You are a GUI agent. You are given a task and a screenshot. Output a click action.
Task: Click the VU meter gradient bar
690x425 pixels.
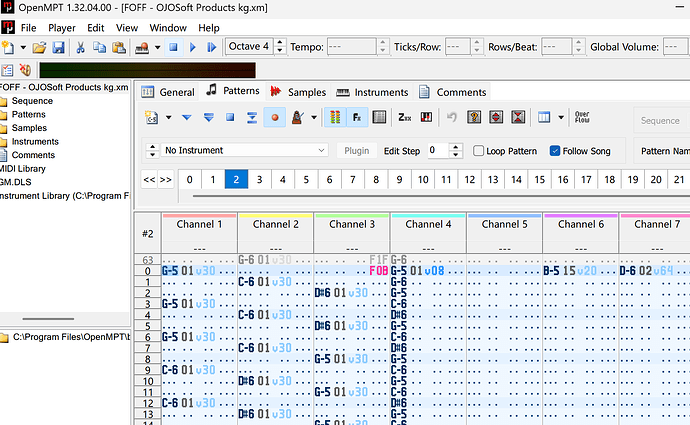[147, 70]
